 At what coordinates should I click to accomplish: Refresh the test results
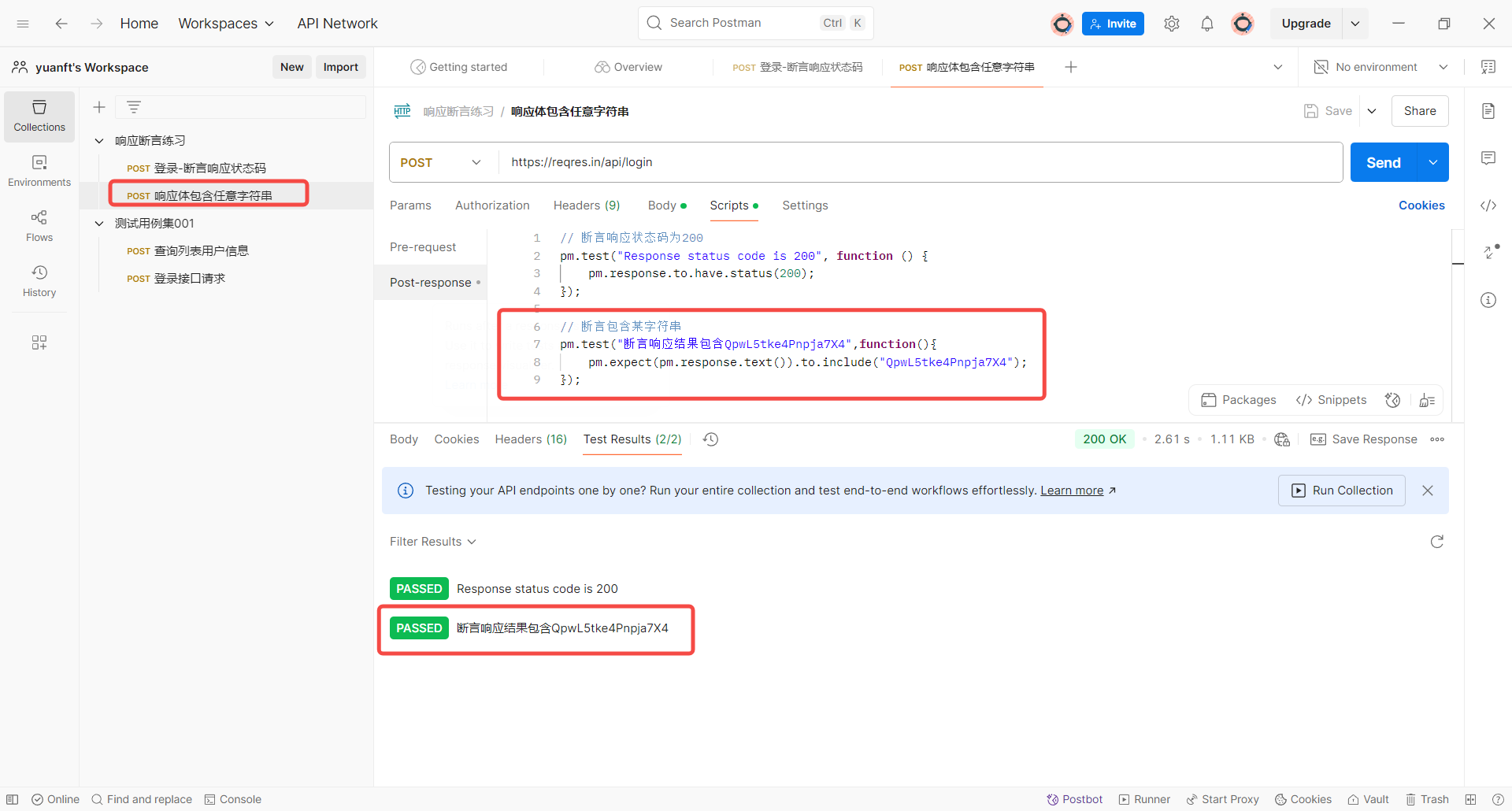[x=1437, y=542]
